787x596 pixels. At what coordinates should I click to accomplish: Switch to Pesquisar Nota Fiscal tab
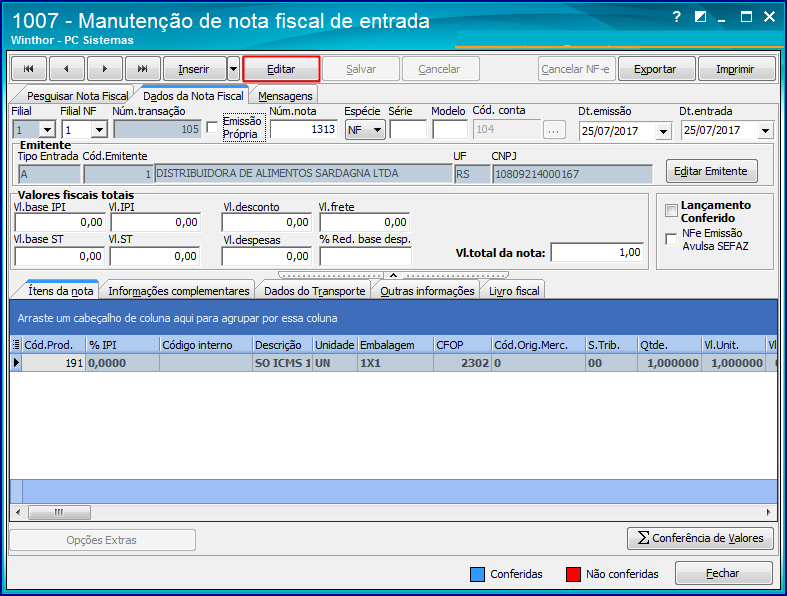pyautogui.click(x=77, y=96)
